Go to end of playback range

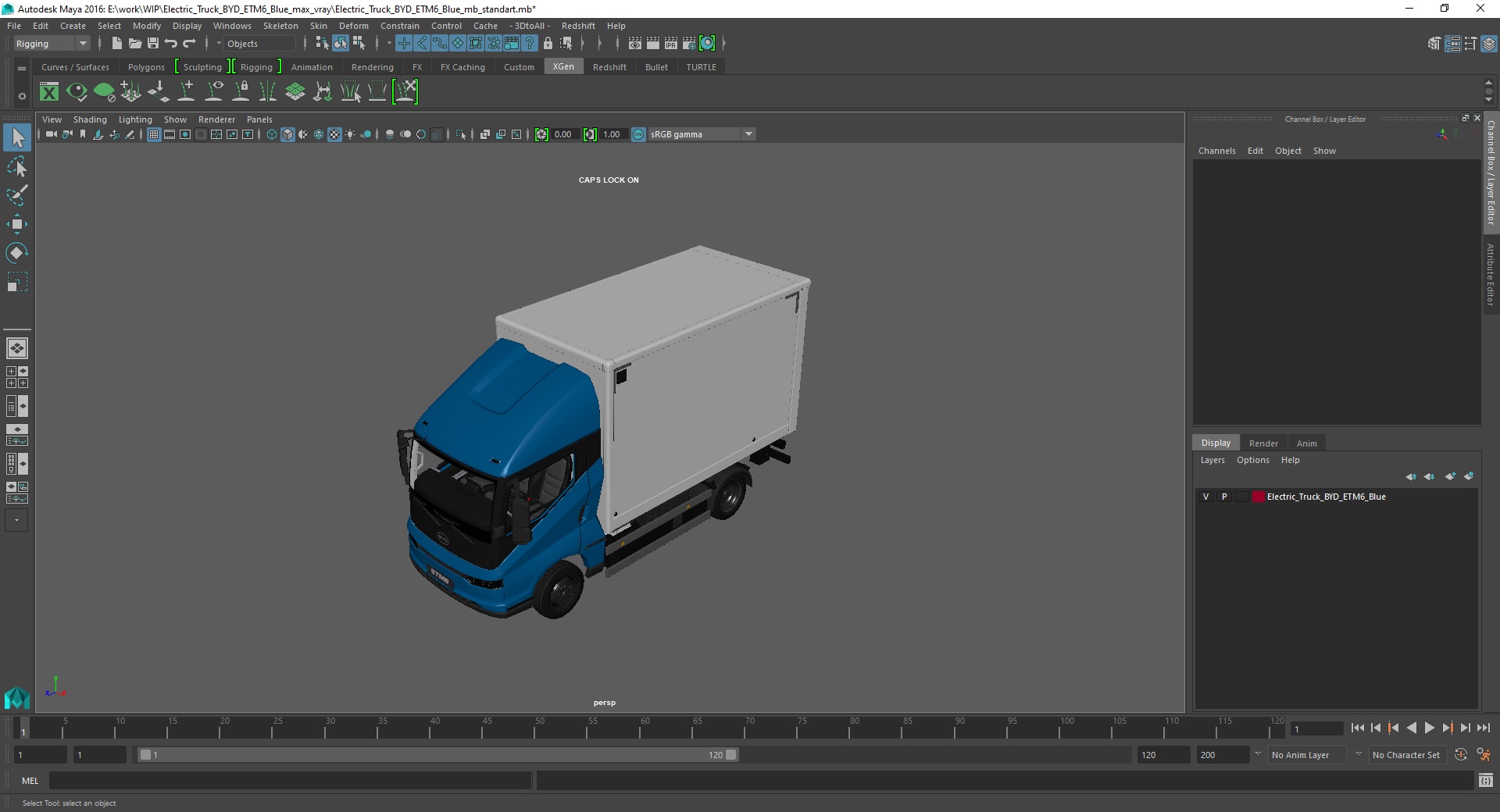[1484, 728]
